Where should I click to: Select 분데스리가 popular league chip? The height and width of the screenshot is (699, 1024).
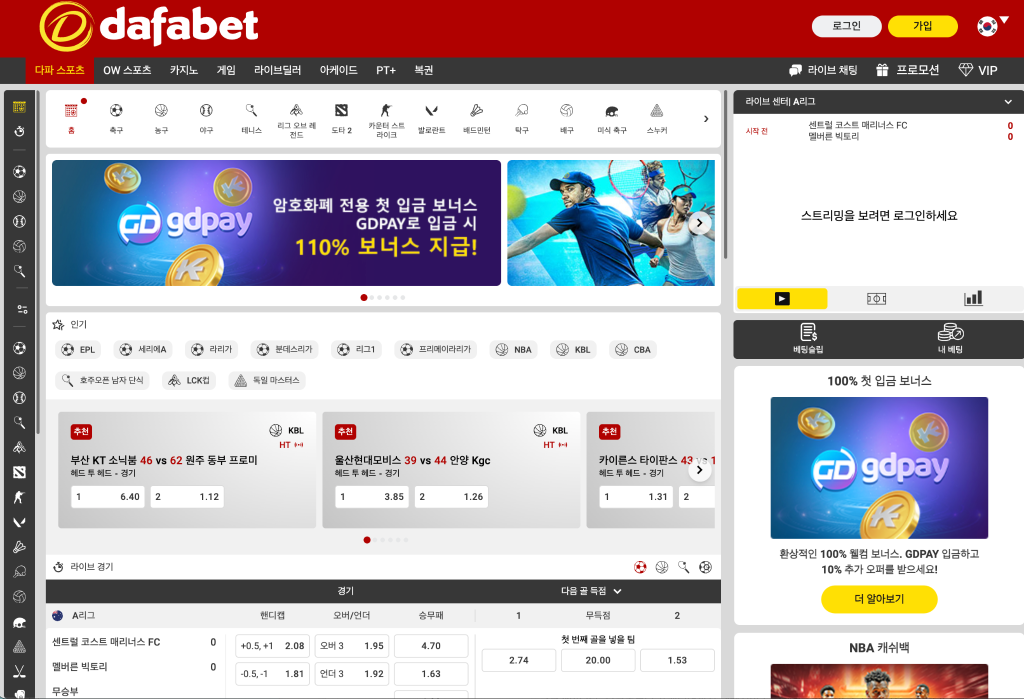284,350
